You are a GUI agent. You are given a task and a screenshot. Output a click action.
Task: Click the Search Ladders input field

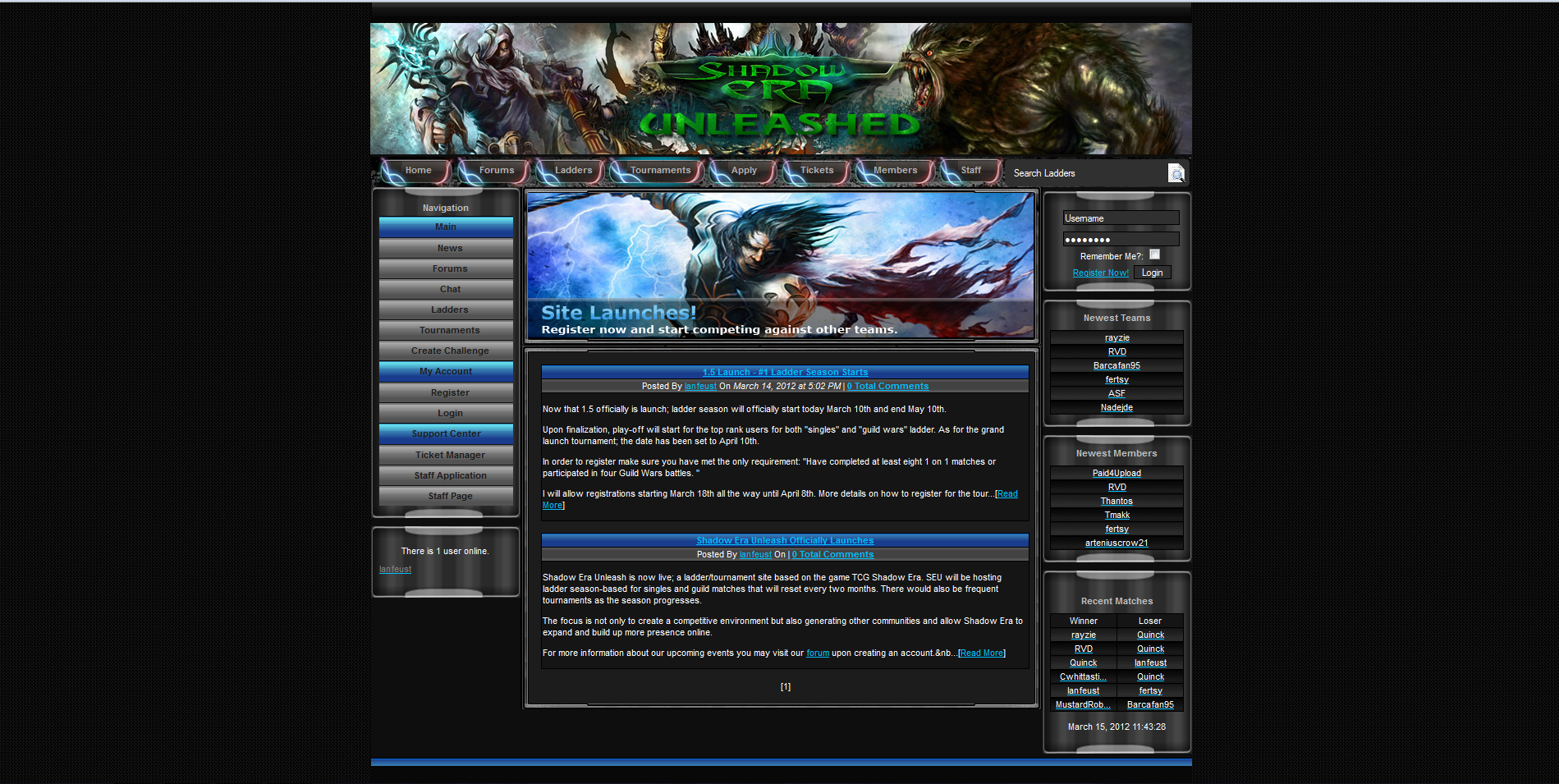point(1088,173)
